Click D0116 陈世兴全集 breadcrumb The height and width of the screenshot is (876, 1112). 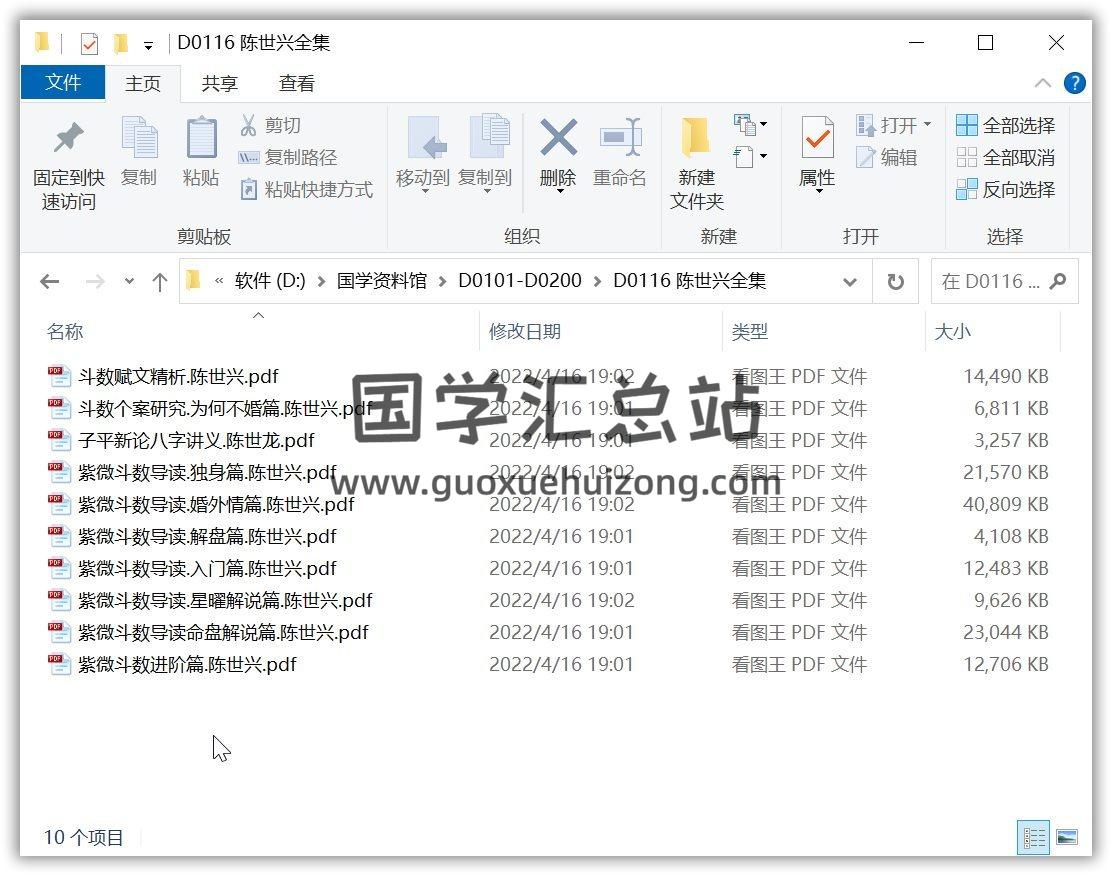[689, 281]
